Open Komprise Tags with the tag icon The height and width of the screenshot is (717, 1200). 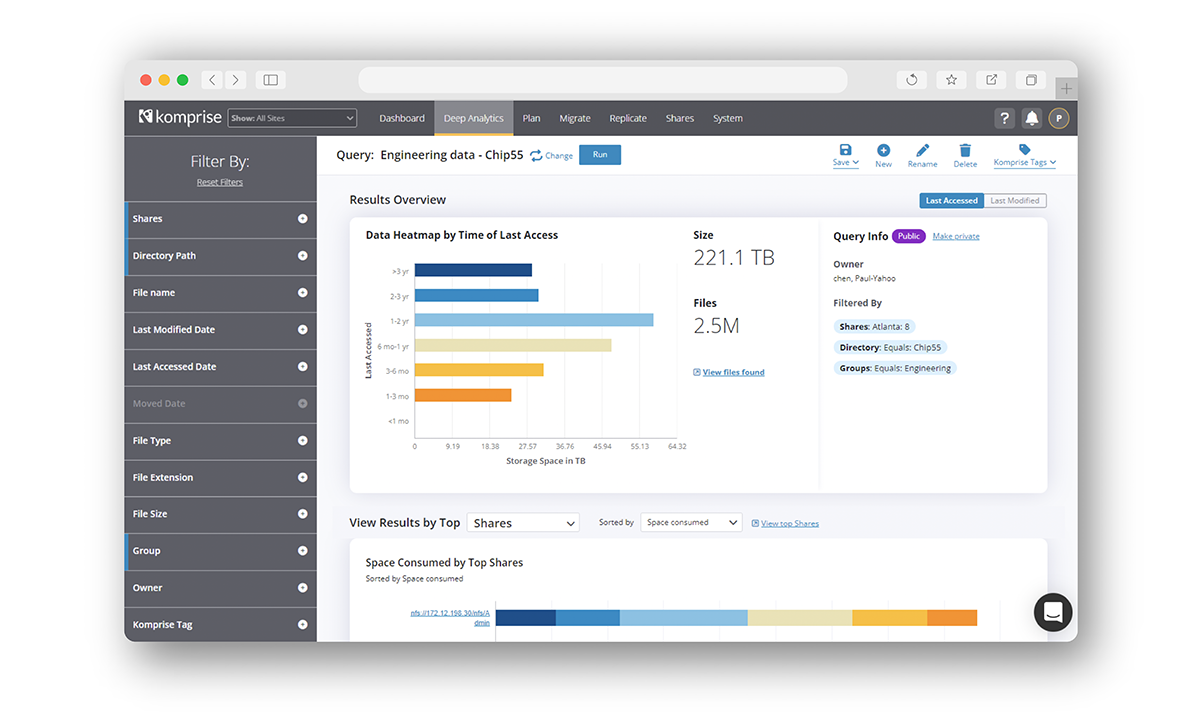click(x=1024, y=153)
